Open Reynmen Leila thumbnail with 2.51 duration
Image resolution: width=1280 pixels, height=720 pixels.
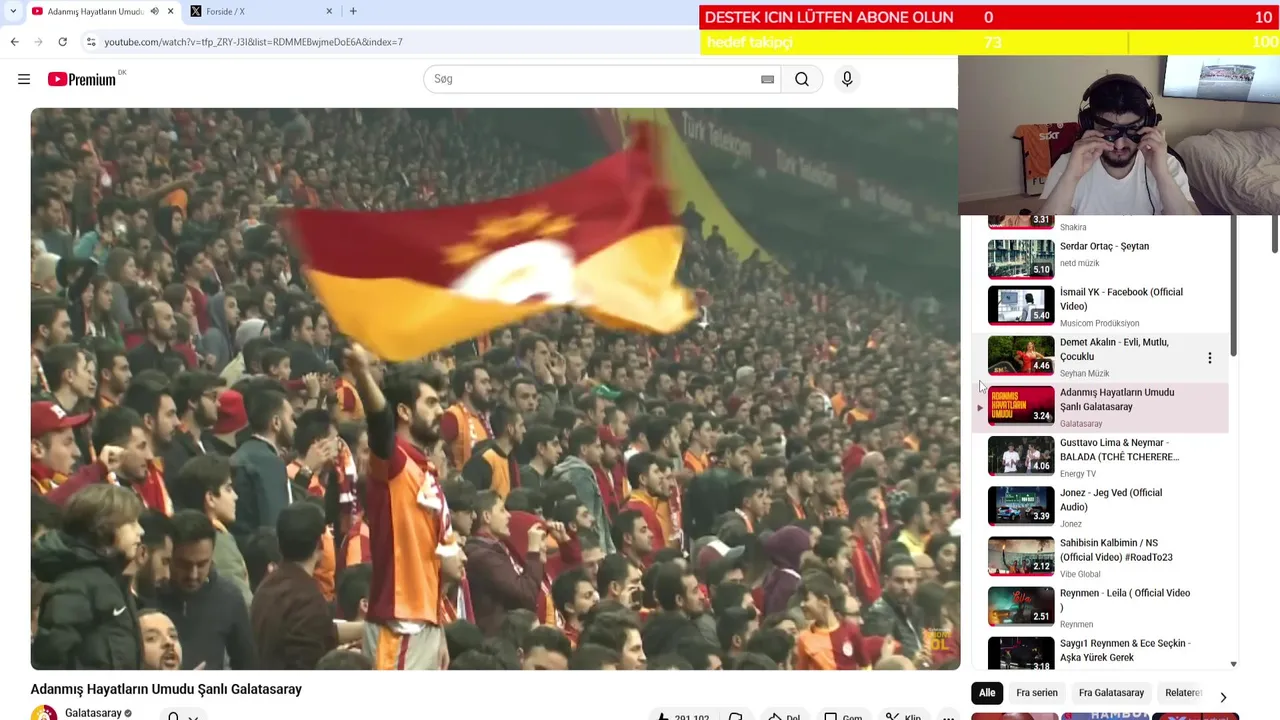1021,605
